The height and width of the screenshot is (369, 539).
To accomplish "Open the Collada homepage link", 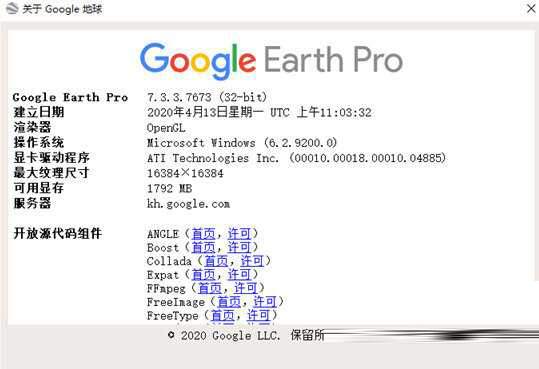I will pyautogui.click(x=216, y=261).
